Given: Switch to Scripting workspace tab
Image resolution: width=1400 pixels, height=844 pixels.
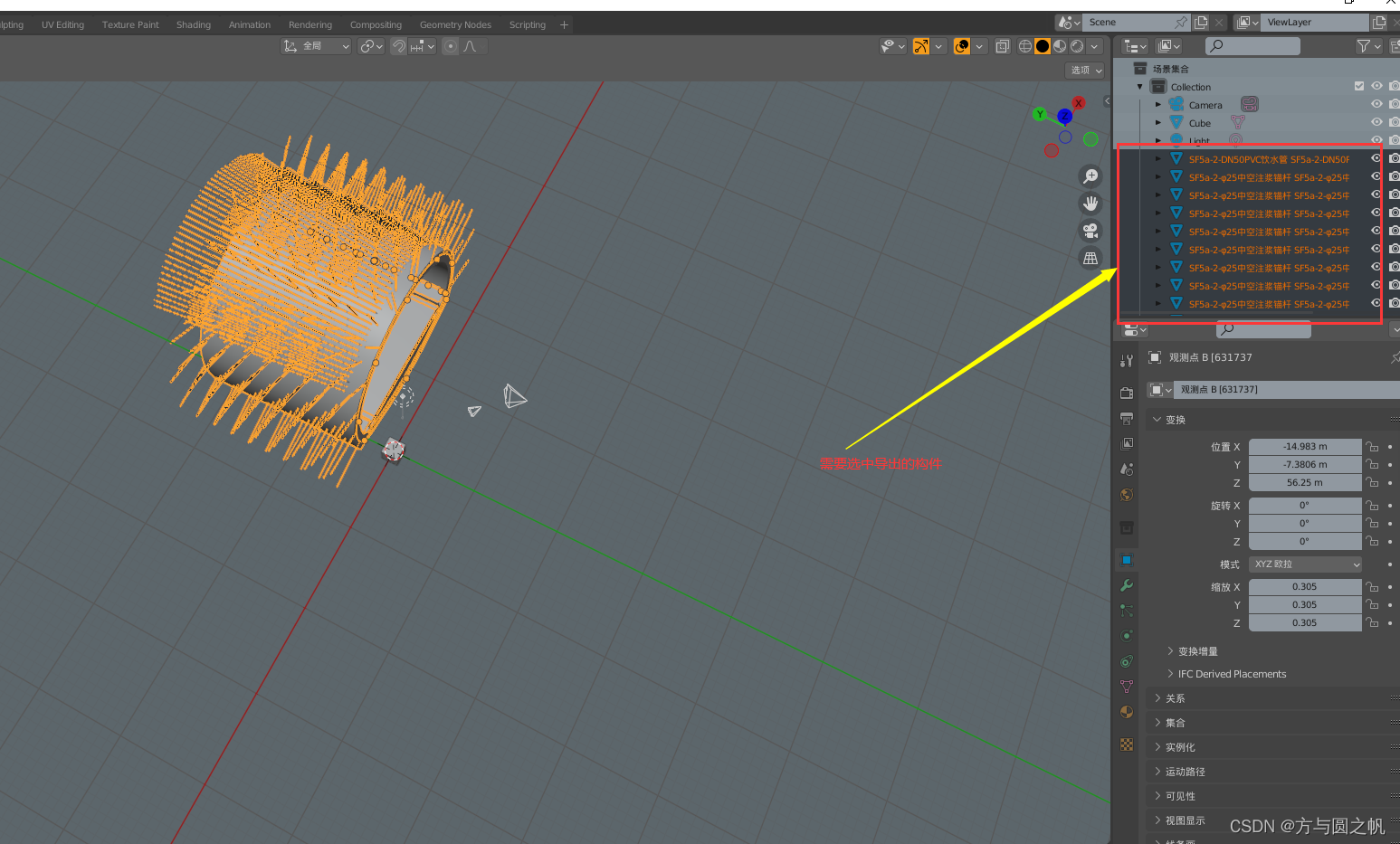Looking at the screenshot, I should coord(528,25).
